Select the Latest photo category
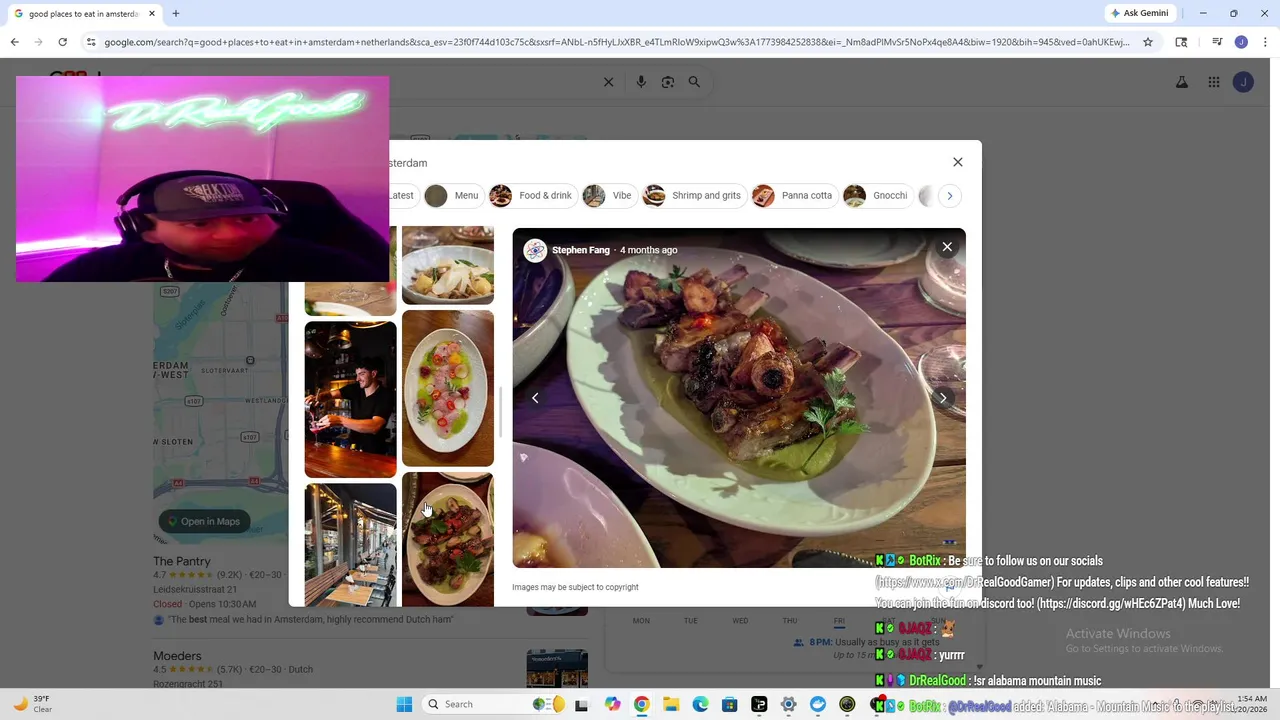The width and height of the screenshot is (1280, 720). [401, 196]
